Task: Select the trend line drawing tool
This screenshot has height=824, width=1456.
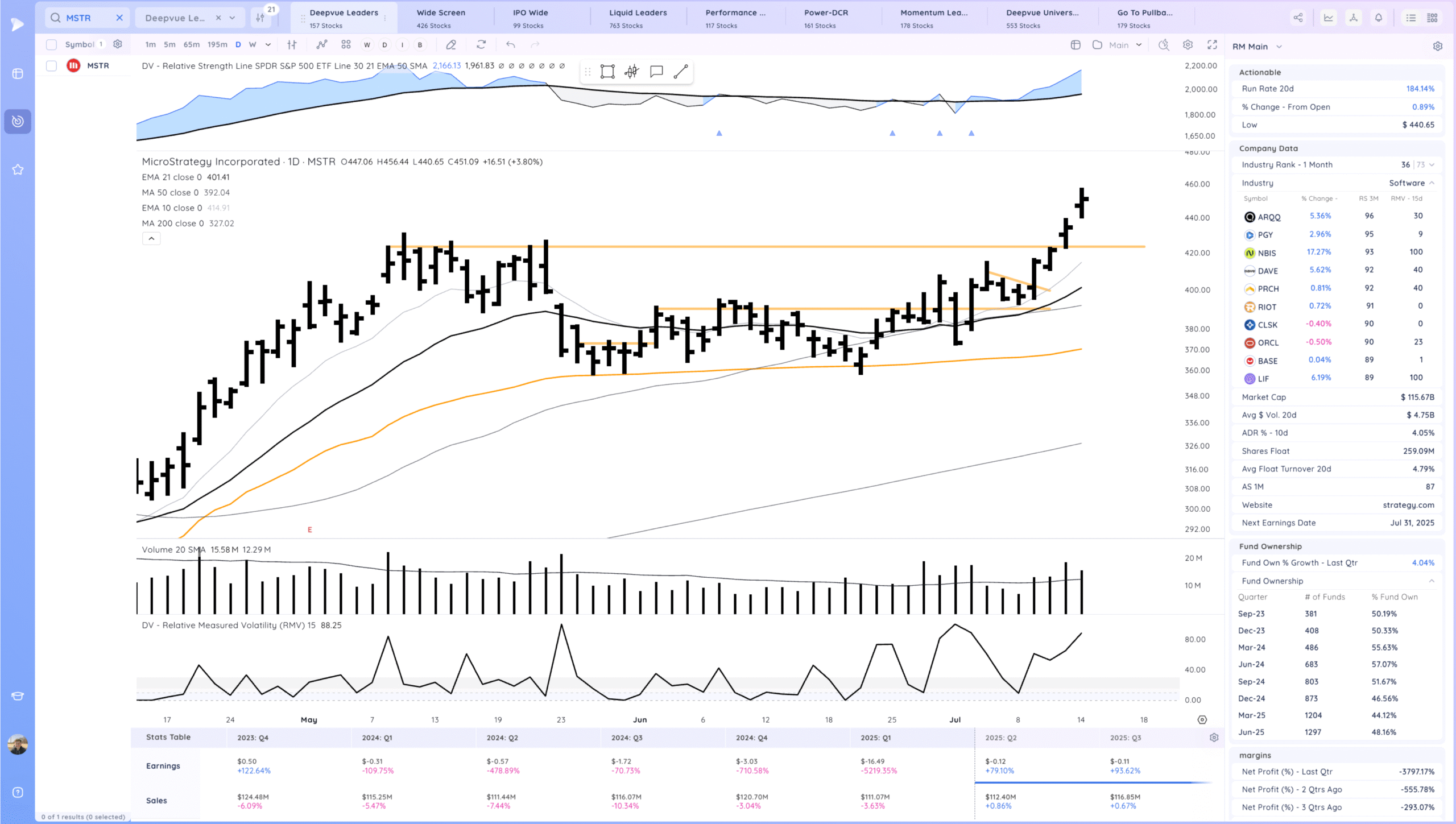Action: (x=681, y=72)
